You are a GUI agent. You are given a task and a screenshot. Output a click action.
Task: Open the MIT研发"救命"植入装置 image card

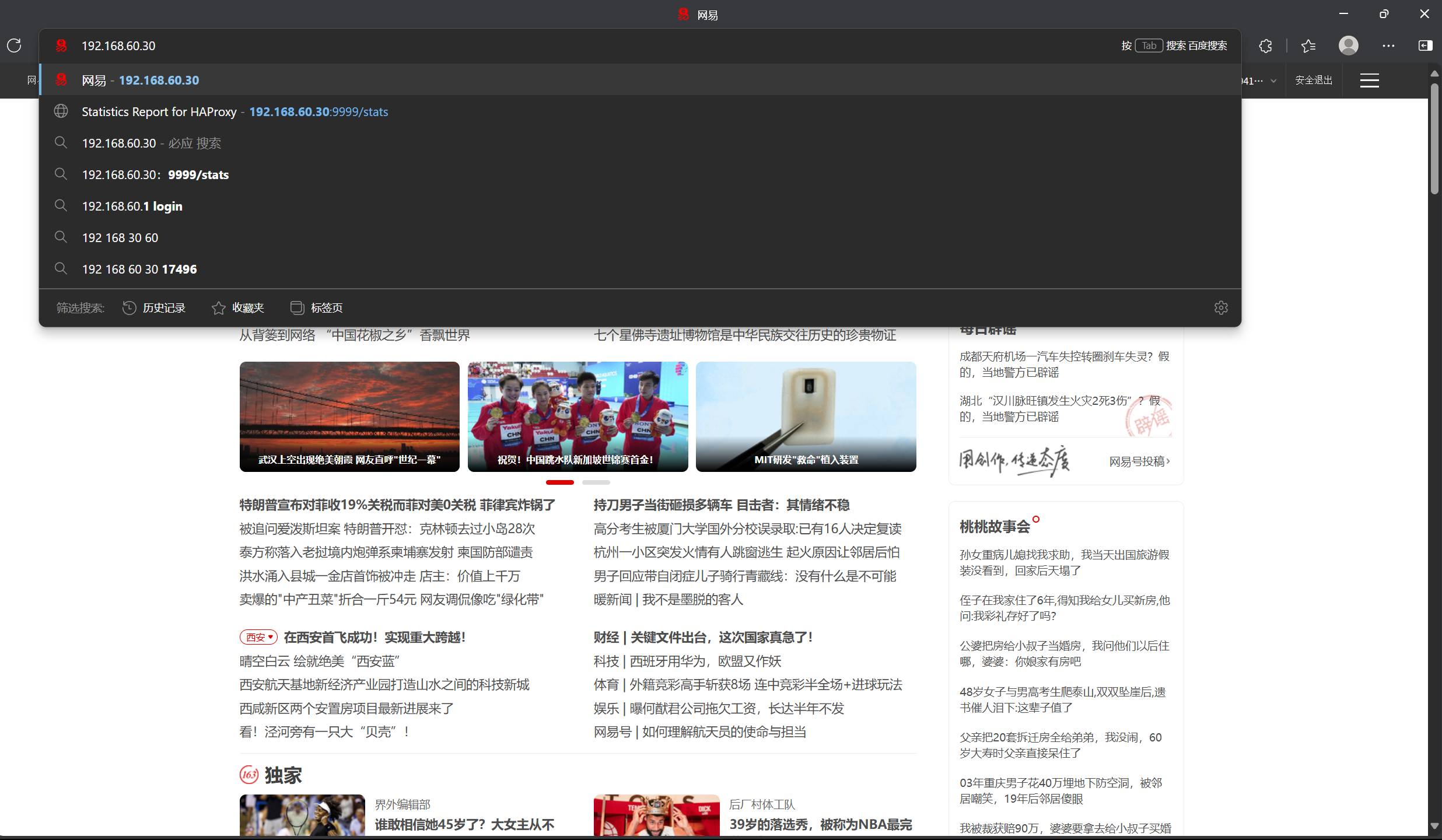pyautogui.click(x=806, y=416)
